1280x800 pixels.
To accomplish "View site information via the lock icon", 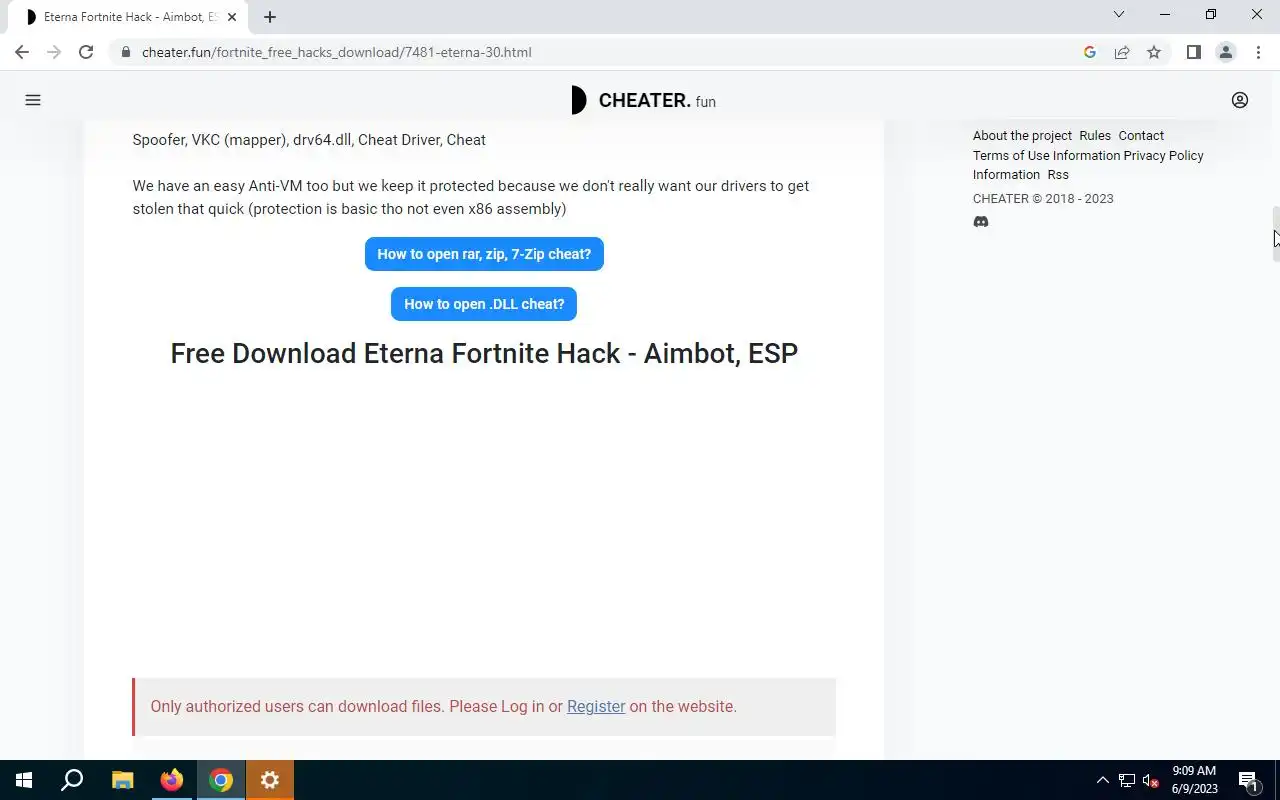I will 125,52.
